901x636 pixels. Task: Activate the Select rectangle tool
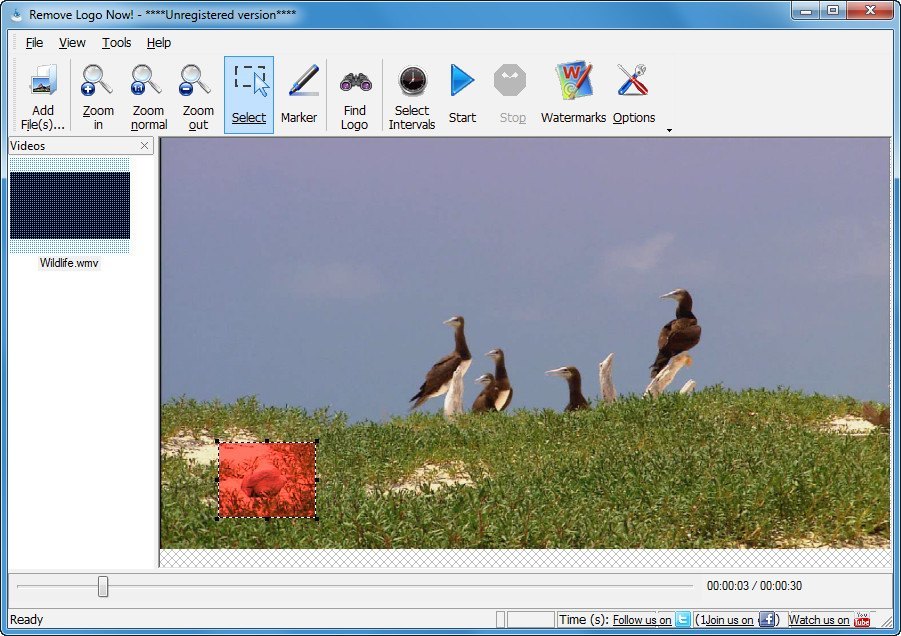(x=249, y=95)
